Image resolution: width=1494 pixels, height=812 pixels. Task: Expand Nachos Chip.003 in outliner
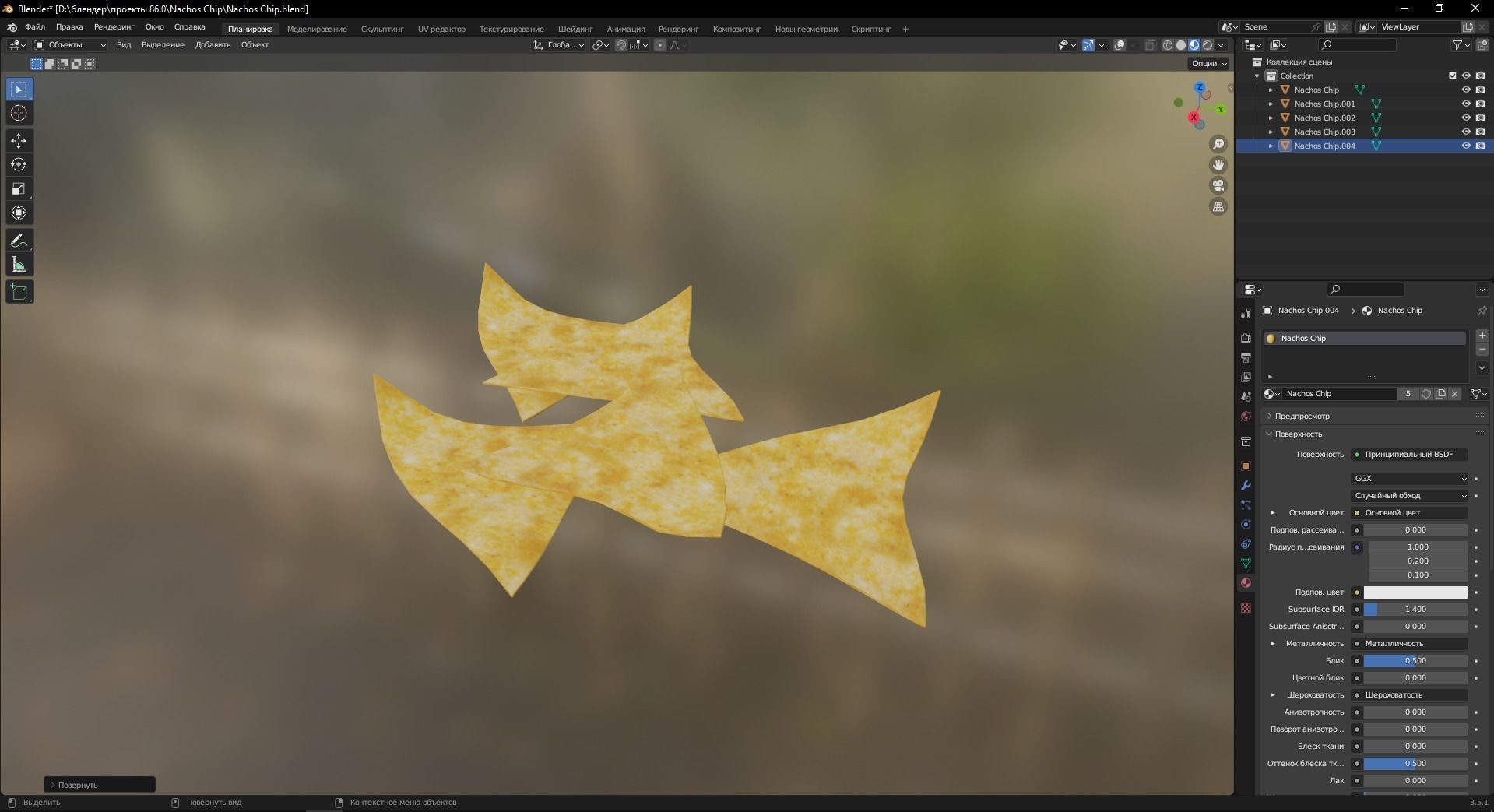point(1271,132)
